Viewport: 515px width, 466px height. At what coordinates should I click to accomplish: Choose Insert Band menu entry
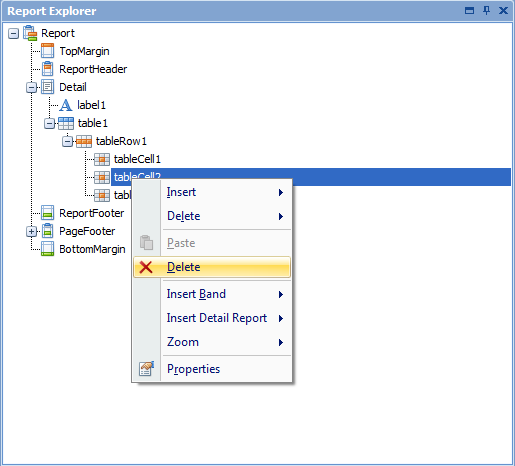(x=212, y=294)
